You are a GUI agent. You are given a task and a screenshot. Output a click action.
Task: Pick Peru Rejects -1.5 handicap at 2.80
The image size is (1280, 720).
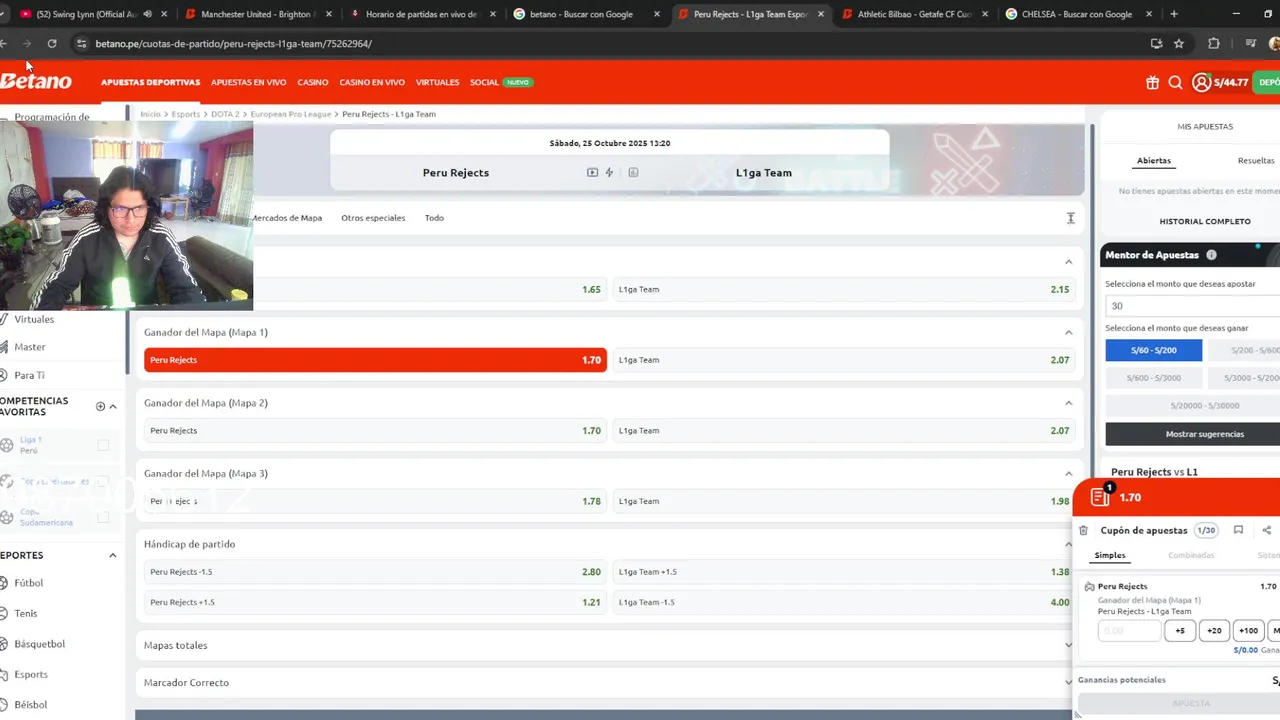pyautogui.click(x=375, y=572)
